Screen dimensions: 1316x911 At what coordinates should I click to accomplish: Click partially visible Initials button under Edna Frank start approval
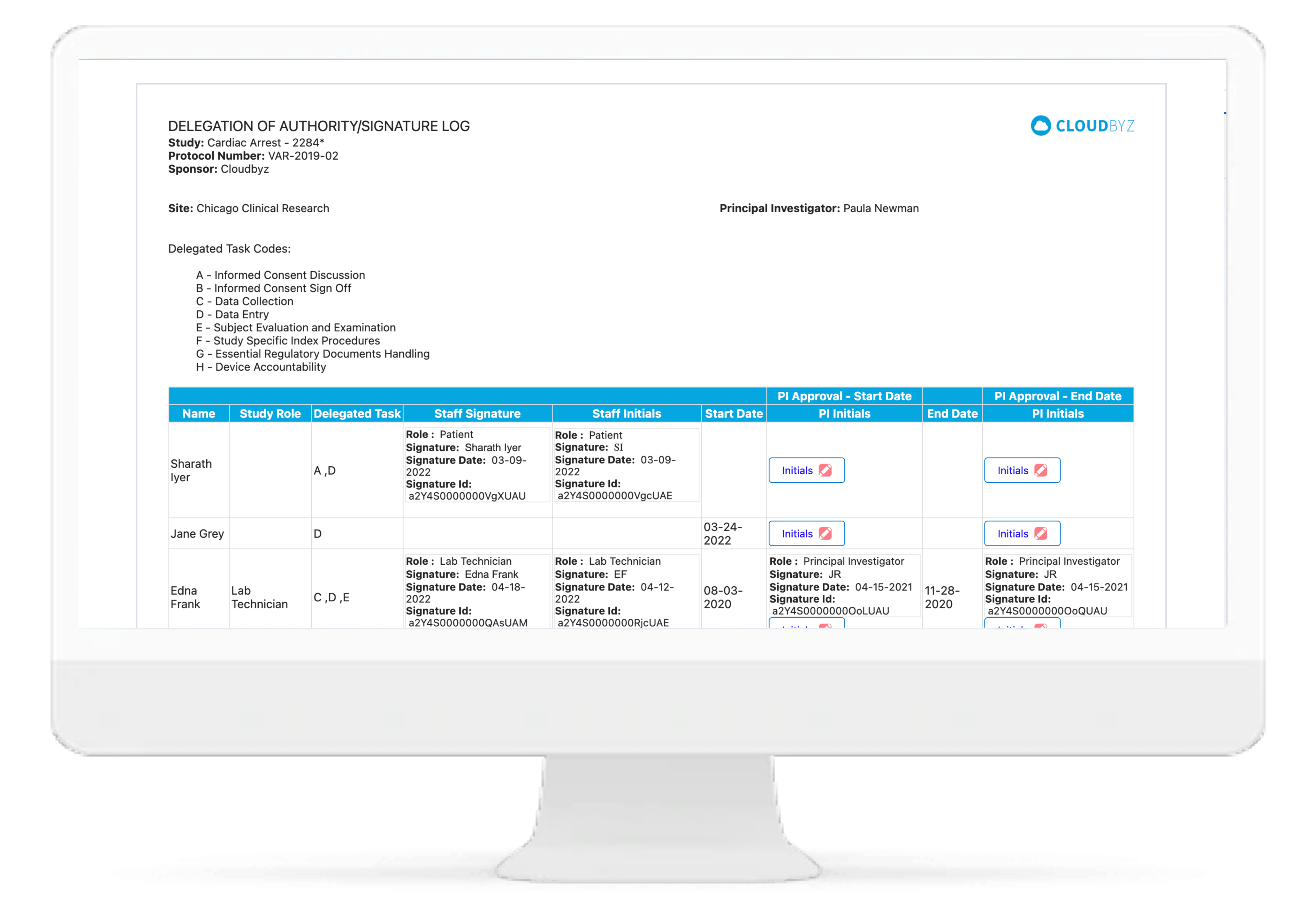click(x=806, y=624)
